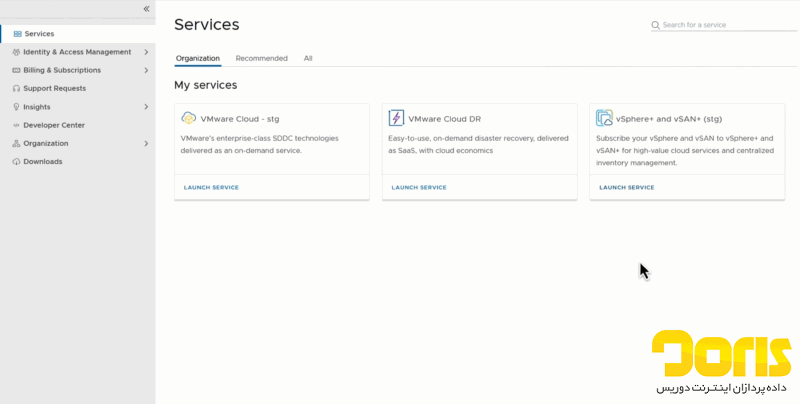Click the "Subscribe your vSphere and vSAN" description
800x404 pixels.
pyautogui.click(x=685, y=150)
